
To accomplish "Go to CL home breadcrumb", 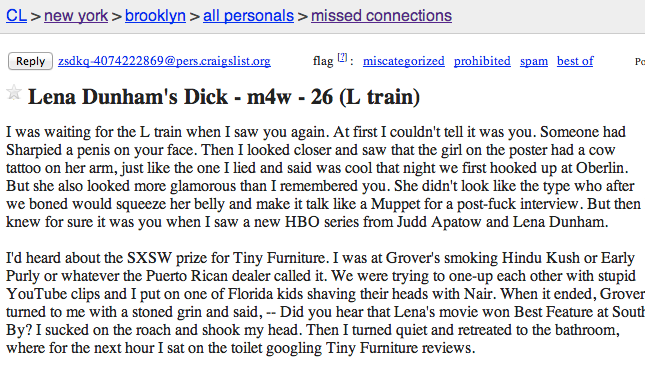I will click(x=16, y=16).
